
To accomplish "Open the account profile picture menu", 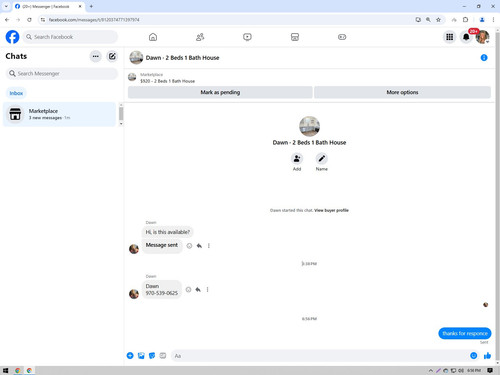I will click(482, 37).
